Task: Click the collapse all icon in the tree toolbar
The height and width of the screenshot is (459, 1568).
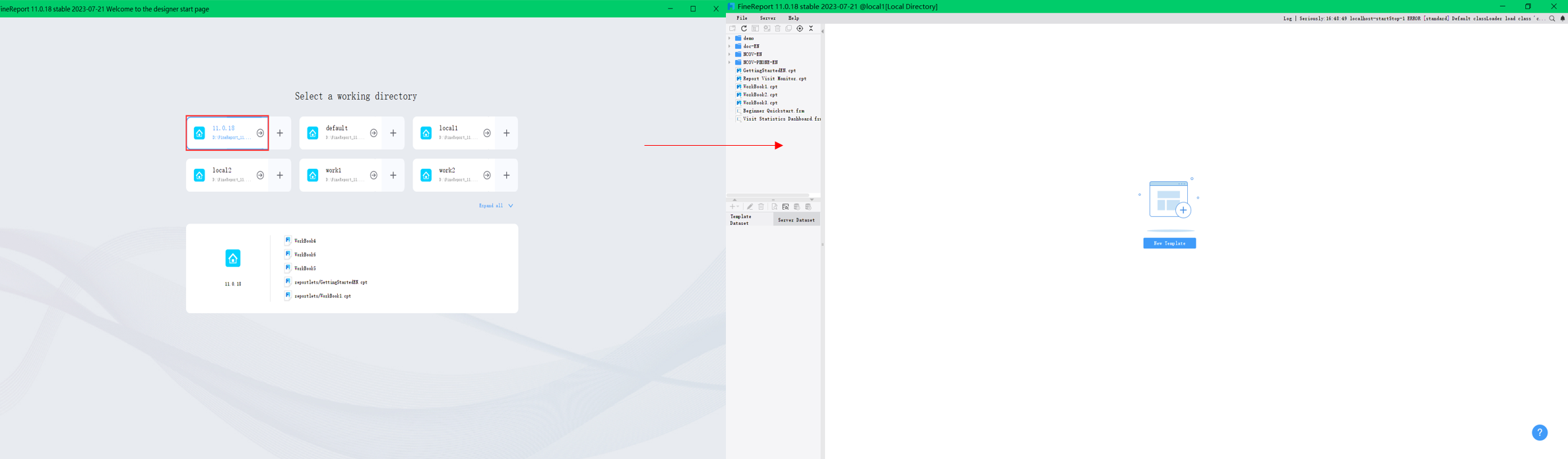Action: click(811, 28)
